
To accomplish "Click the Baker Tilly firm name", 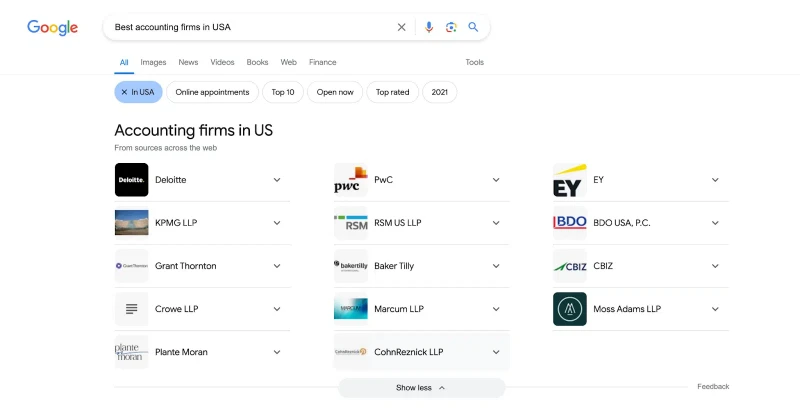I will (394, 266).
